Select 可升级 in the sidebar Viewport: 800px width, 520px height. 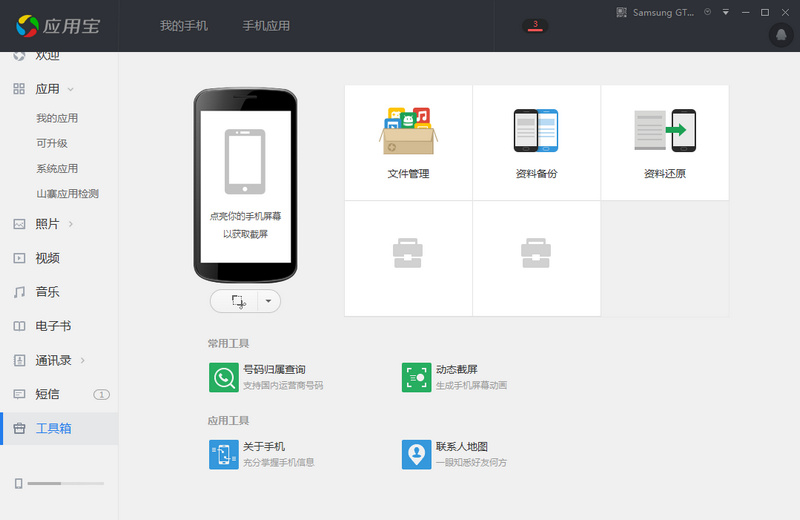pos(52,143)
